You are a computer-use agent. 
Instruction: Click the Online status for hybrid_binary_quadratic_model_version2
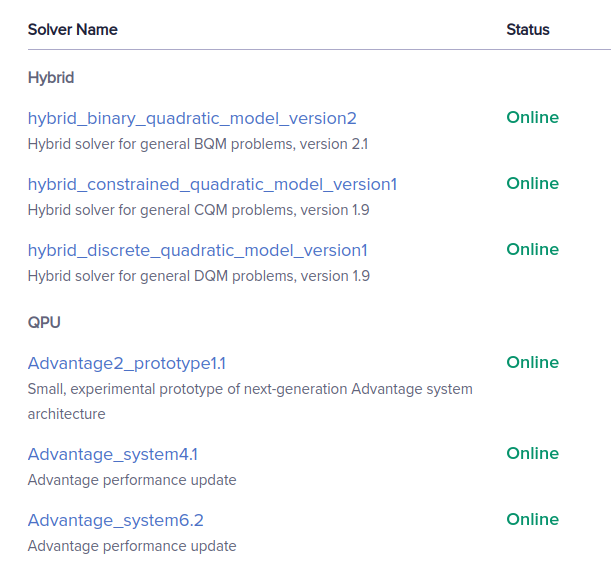[532, 117]
